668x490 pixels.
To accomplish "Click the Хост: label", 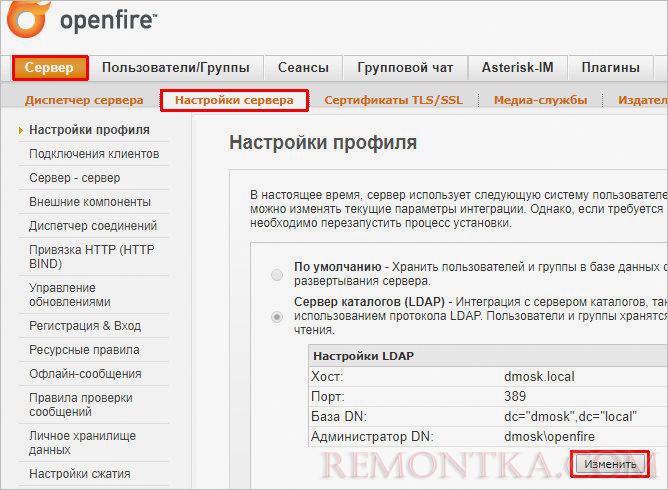I will click(327, 377).
